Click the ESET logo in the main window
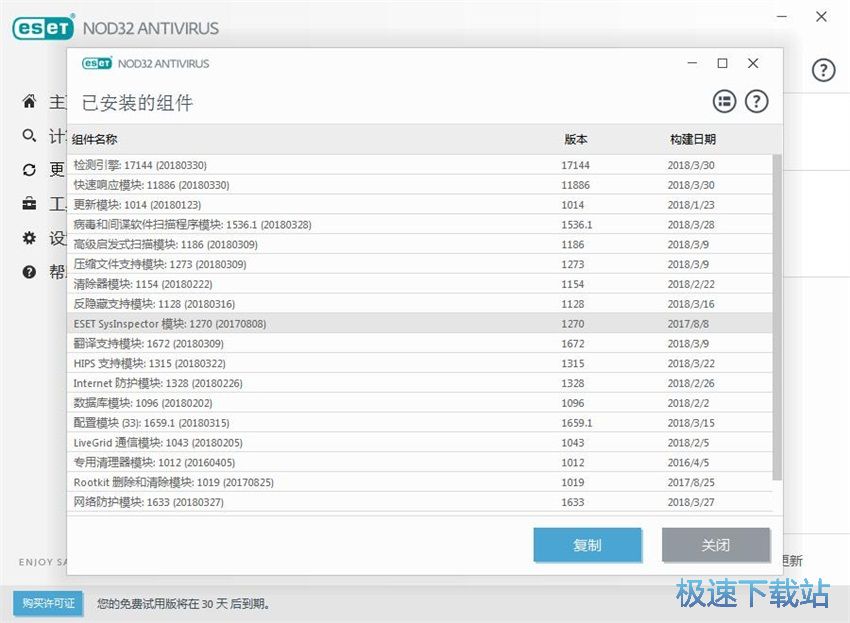The image size is (850, 623). (x=43, y=28)
